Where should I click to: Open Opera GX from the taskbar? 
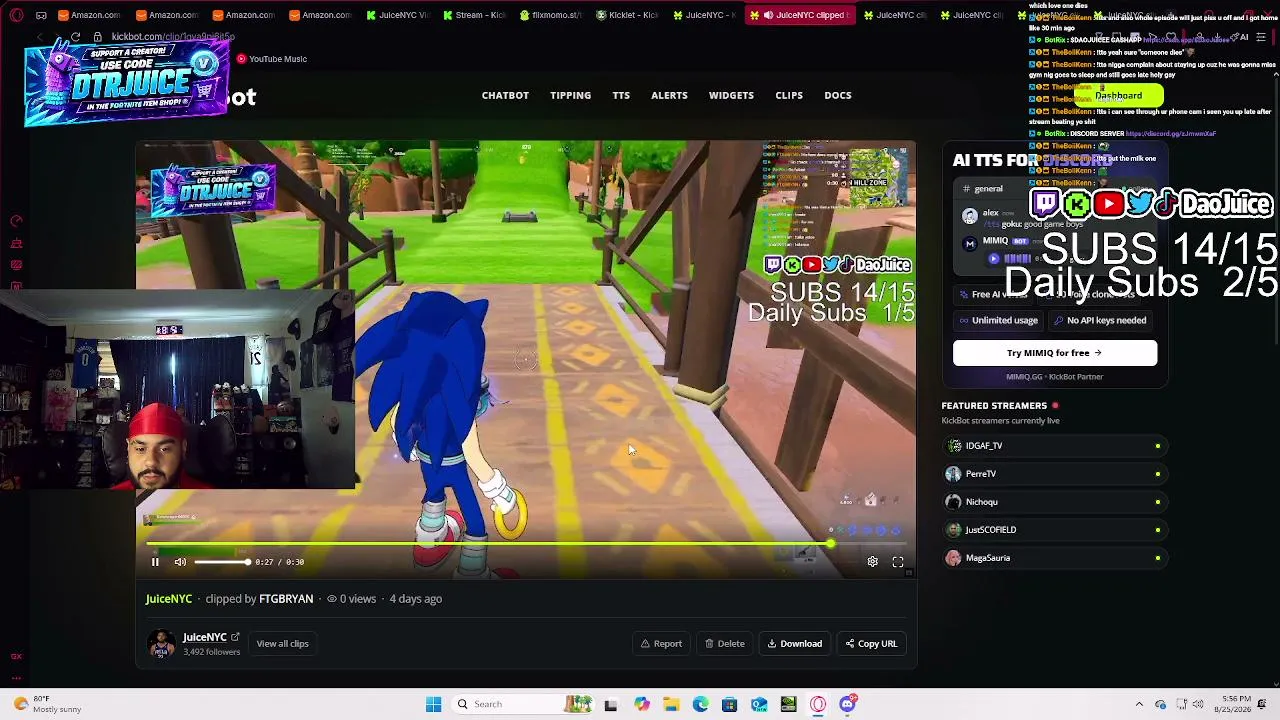click(x=818, y=704)
